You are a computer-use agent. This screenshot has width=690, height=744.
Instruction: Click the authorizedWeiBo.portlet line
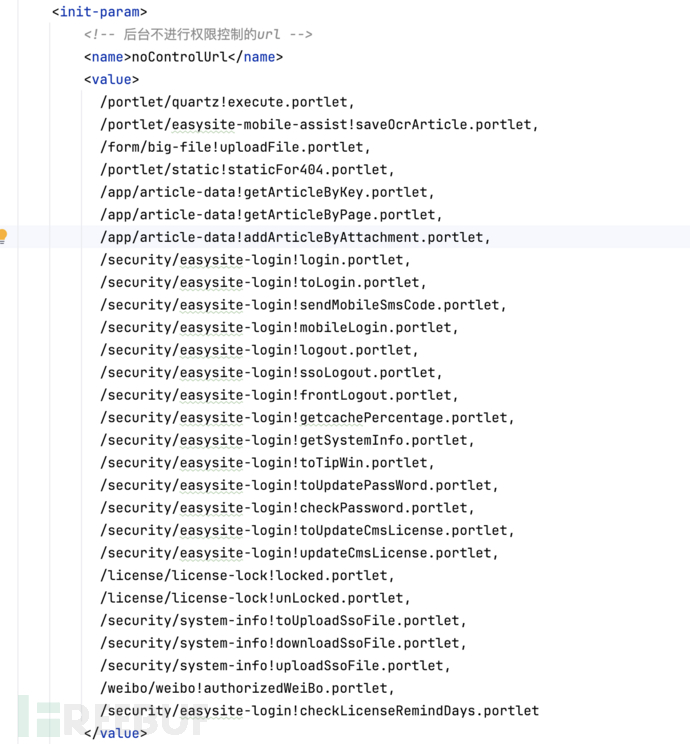tap(247, 688)
